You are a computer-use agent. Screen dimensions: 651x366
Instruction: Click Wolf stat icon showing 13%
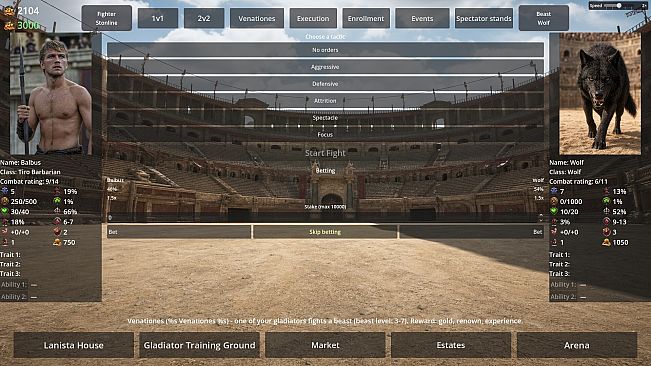pyautogui.click(x=607, y=191)
